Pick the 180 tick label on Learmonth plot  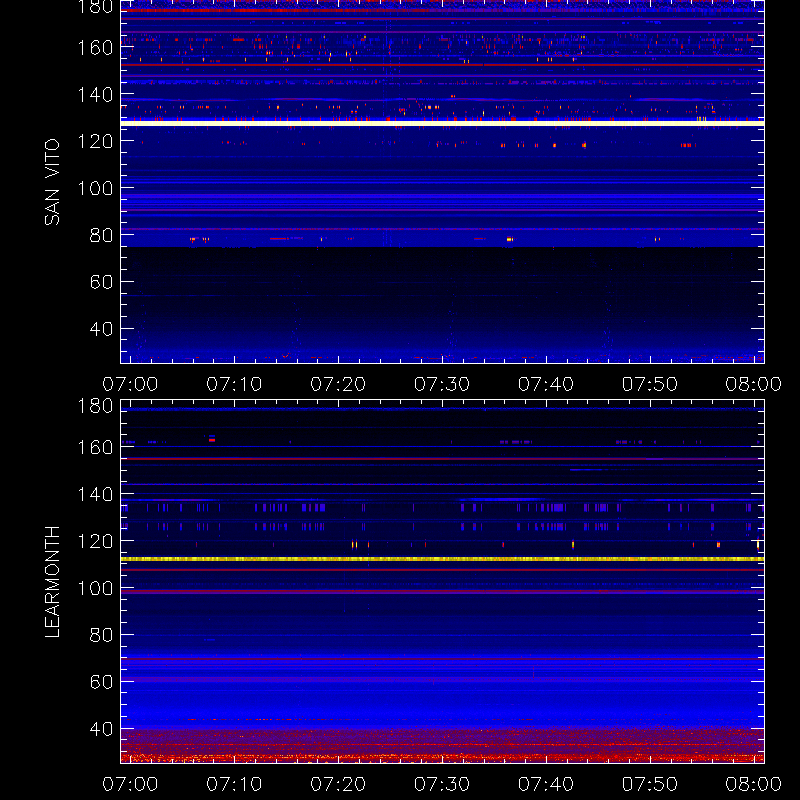click(95, 406)
